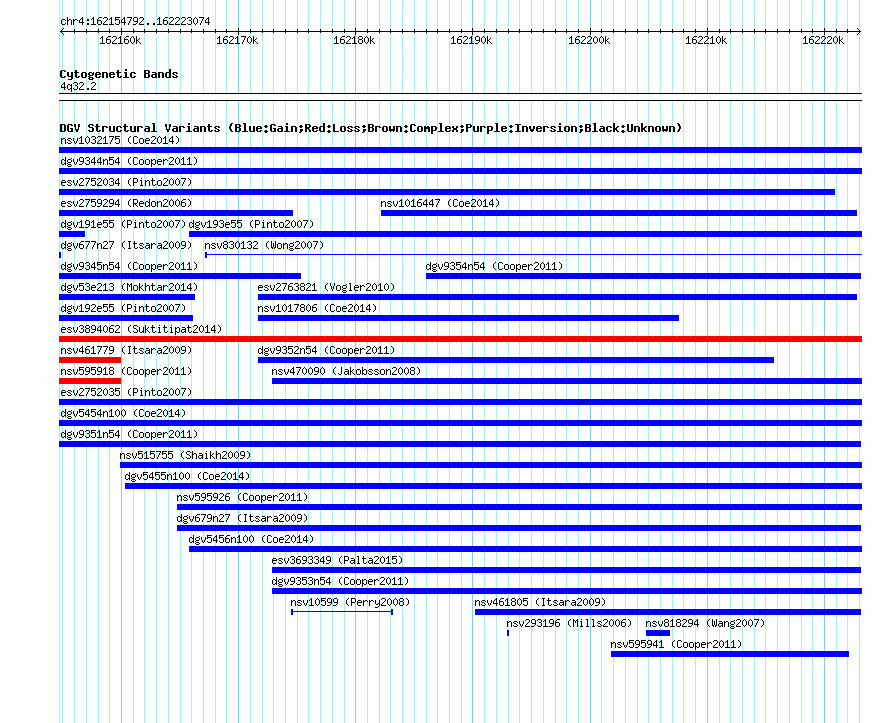This screenshot has height=723, width=890.
Task: Open the nsv515755 (Shaikh2009) label
Action: point(186,455)
